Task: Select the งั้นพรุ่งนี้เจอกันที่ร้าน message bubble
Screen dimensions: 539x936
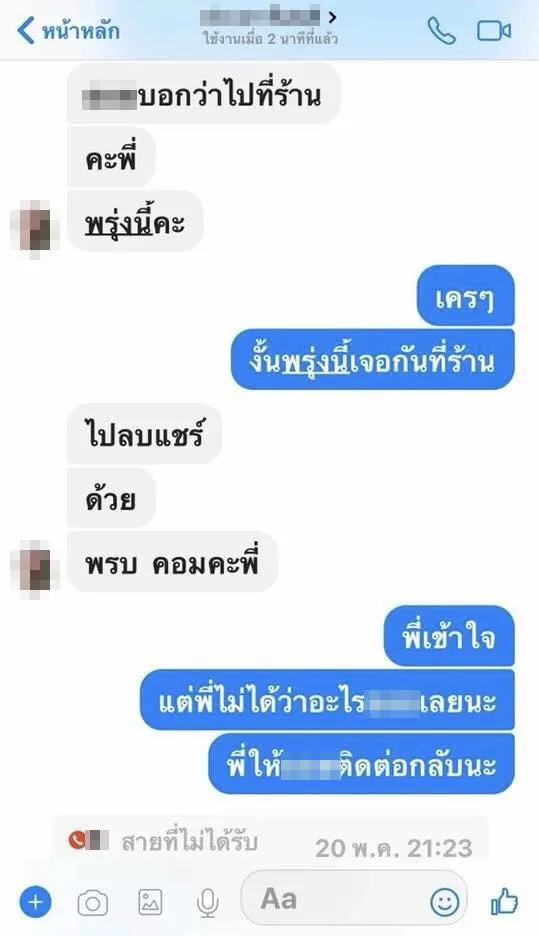Action: coord(372,359)
